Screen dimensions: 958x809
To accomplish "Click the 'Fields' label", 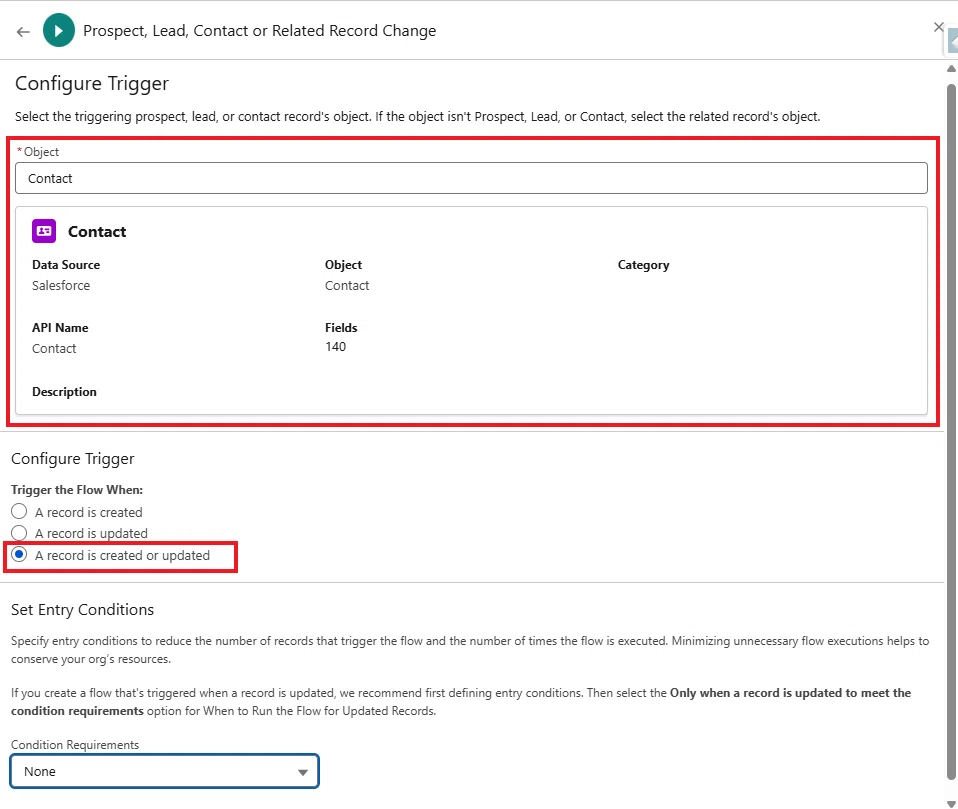I will 341,328.
